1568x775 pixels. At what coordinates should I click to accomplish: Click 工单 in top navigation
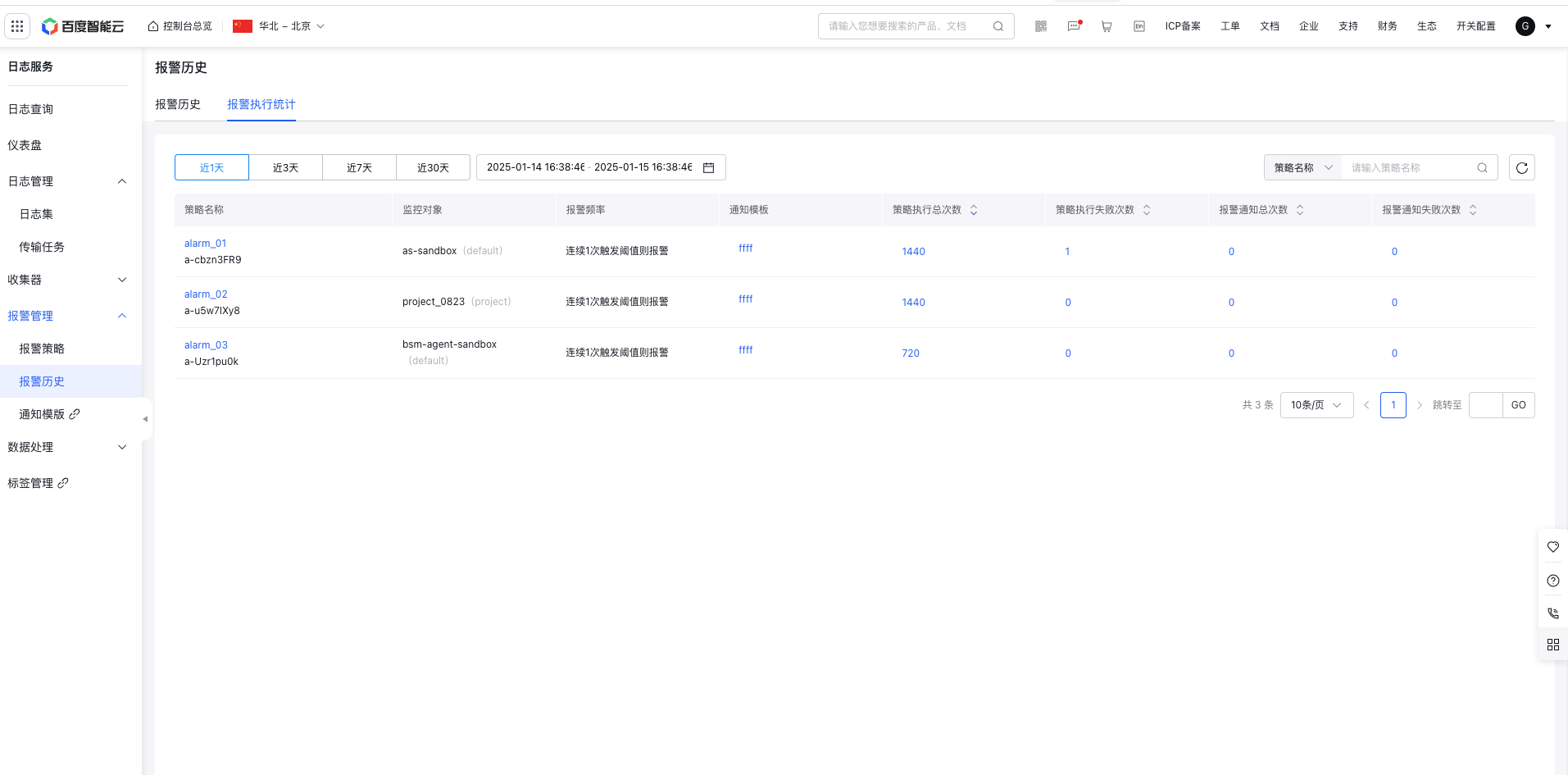point(1230,26)
